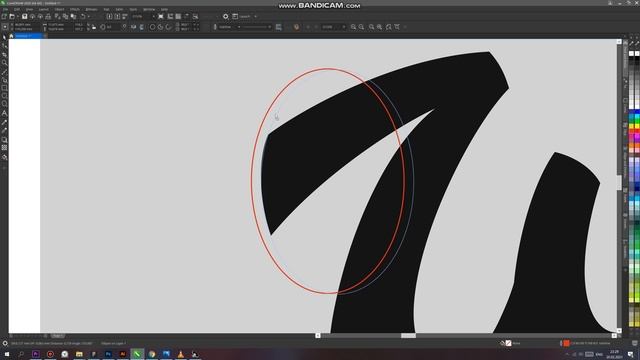The width and height of the screenshot is (640, 360).
Task: Click the Full-screen preview icon
Action: pos(161,16)
